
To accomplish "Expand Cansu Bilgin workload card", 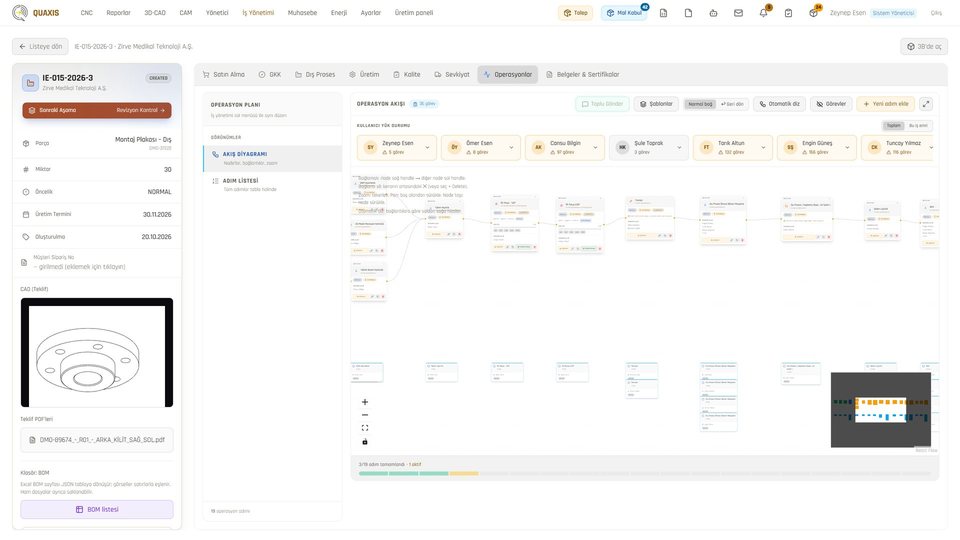I will [595, 148].
